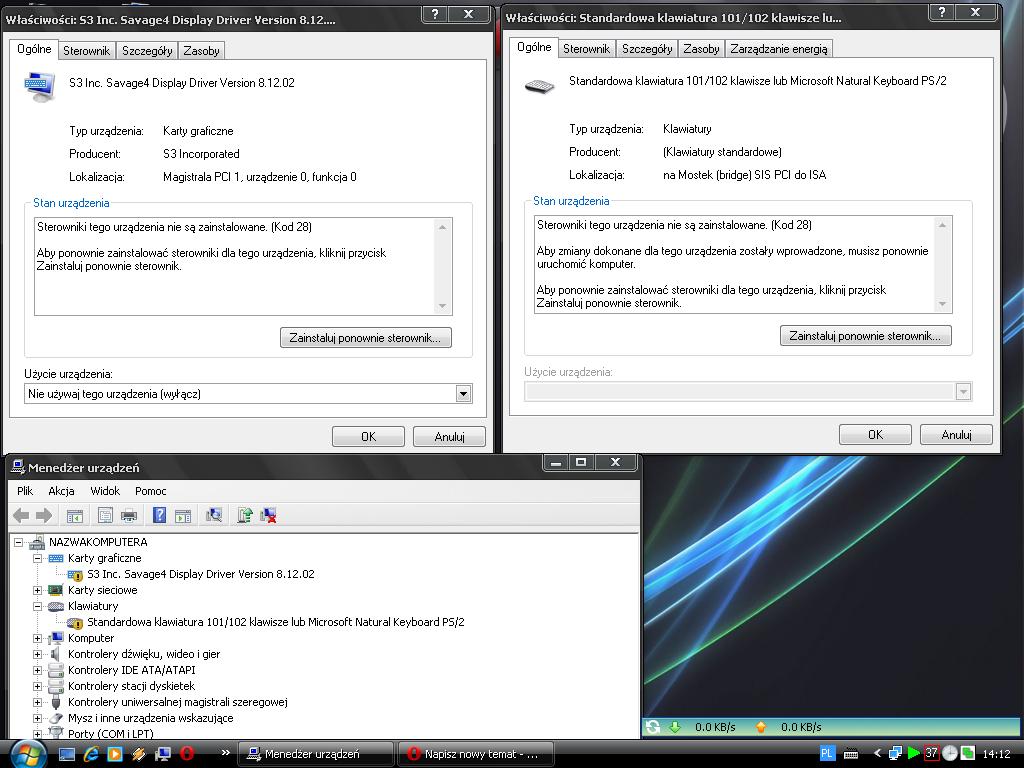Viewport: 1024px width, 768px height.
Task: Open Help via the blue question mark icon
Action: (x=159, y=515)
